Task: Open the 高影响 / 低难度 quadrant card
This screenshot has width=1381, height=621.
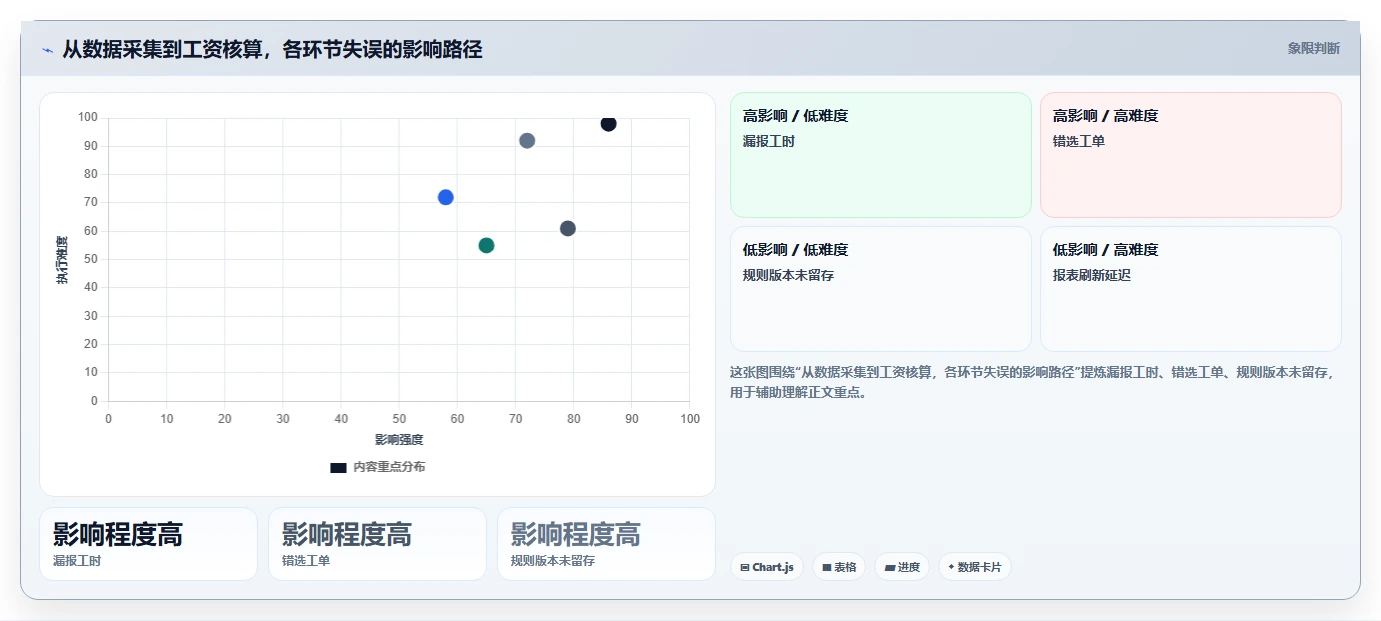Action: (x=880, y=155)
